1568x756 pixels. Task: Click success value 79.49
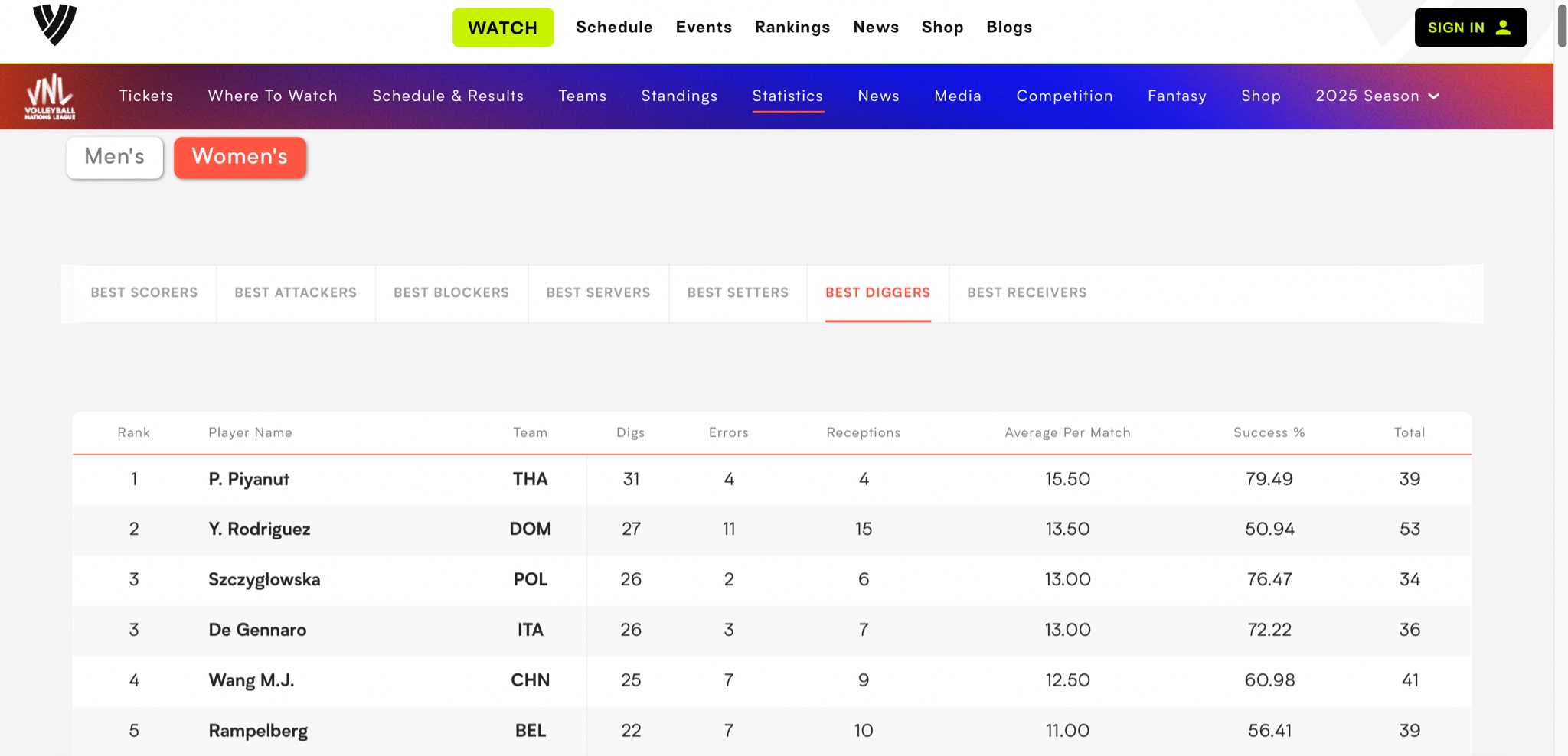[x=1269, y=479]
